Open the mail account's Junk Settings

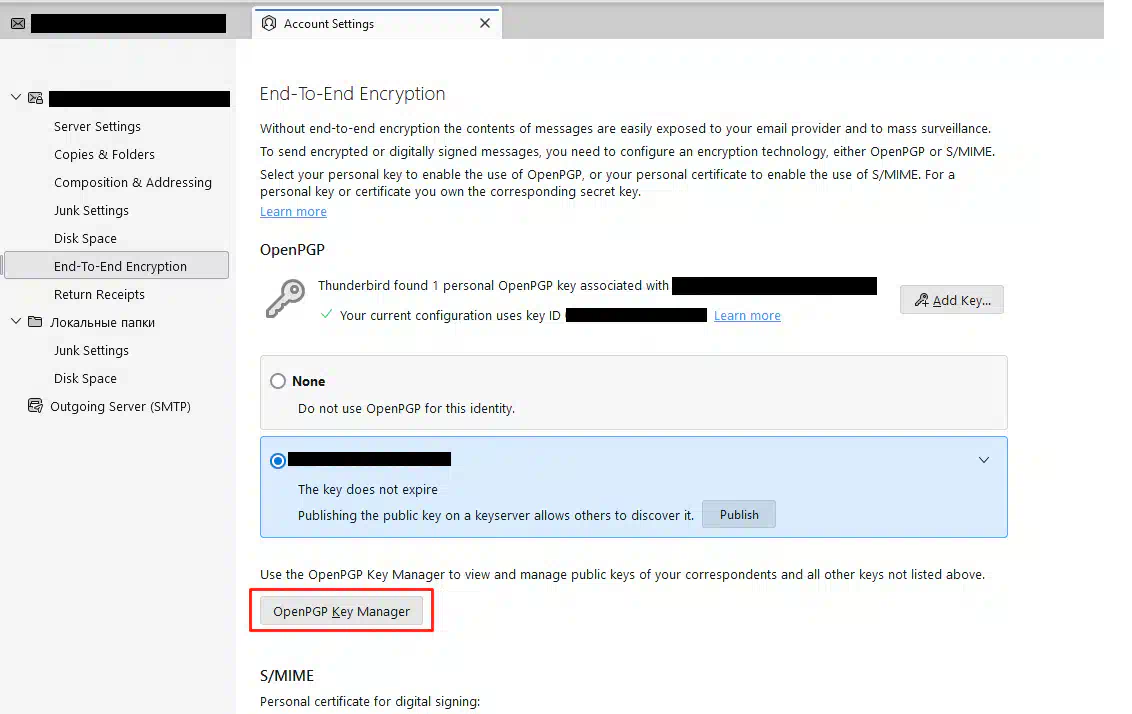91,211
